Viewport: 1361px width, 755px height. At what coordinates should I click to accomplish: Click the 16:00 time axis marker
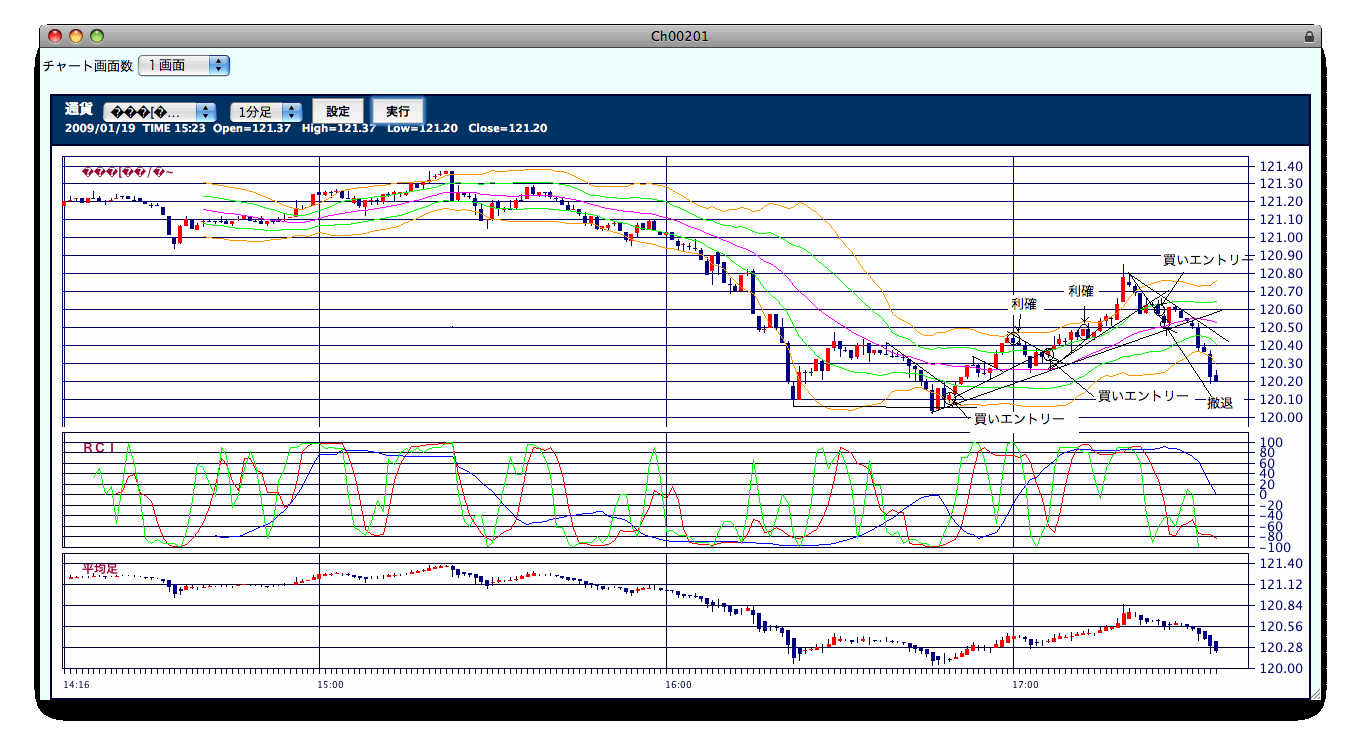tap(677, 685)
